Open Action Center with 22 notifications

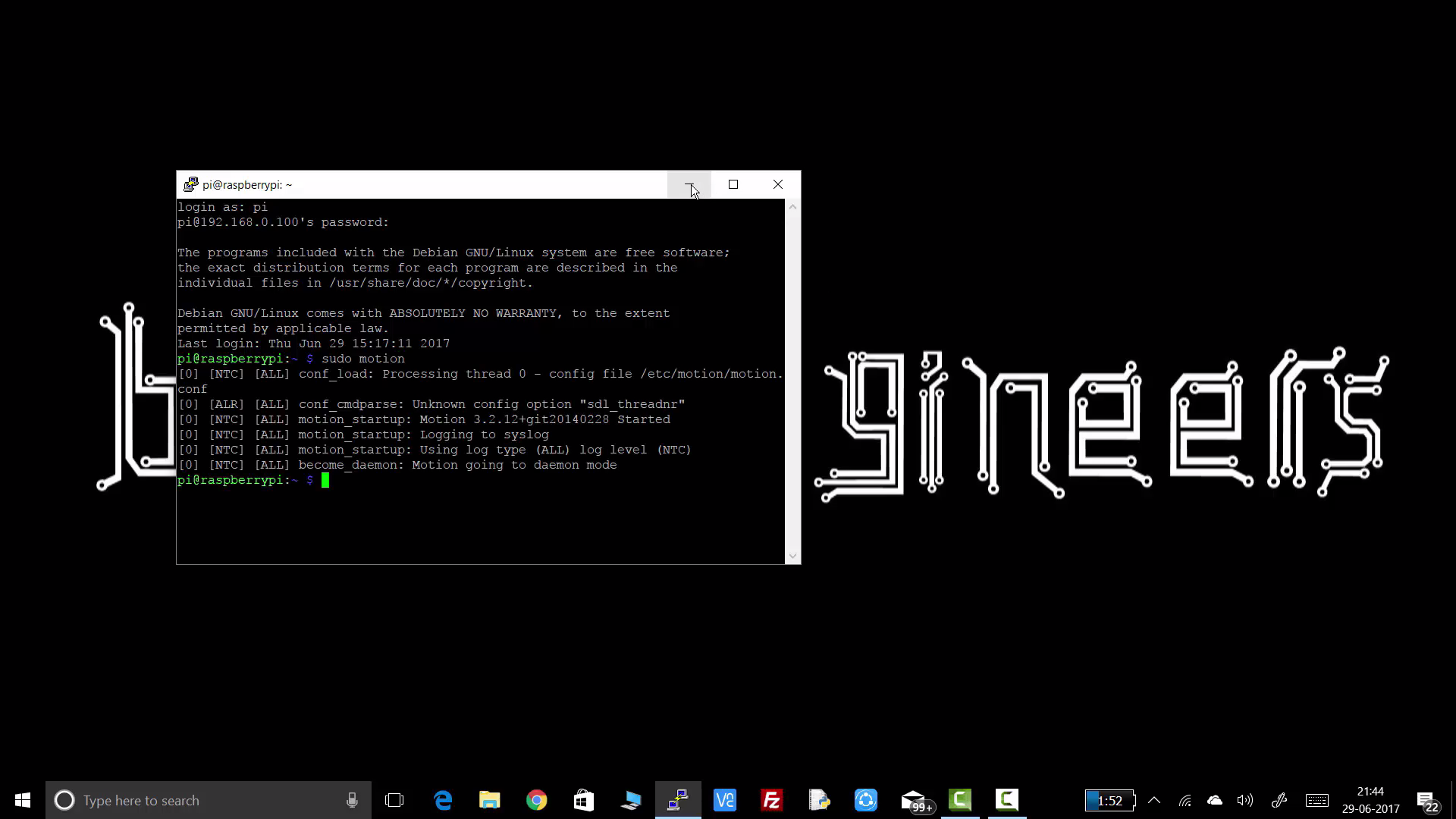1427,801
